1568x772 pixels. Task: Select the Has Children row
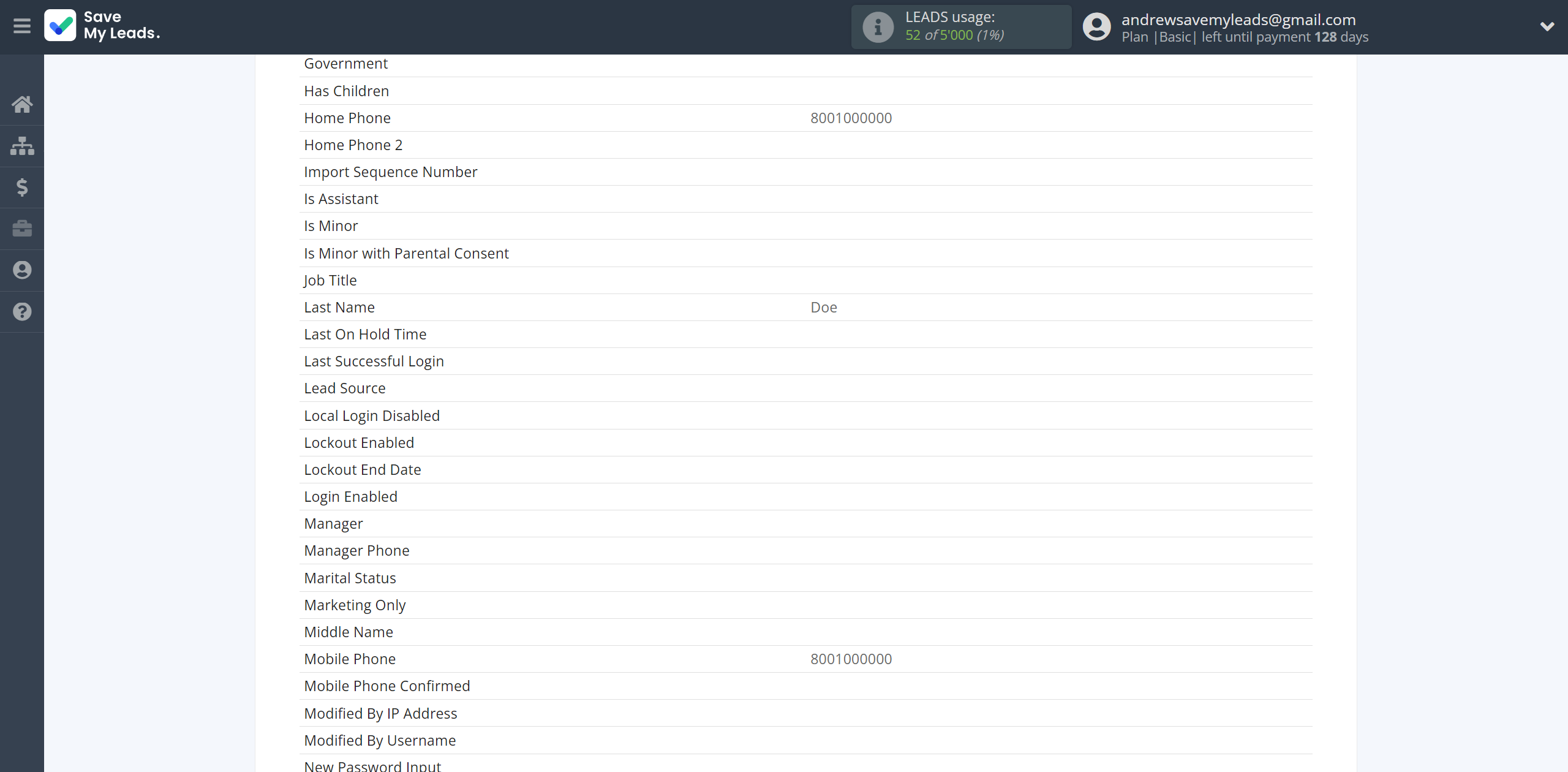805,91
